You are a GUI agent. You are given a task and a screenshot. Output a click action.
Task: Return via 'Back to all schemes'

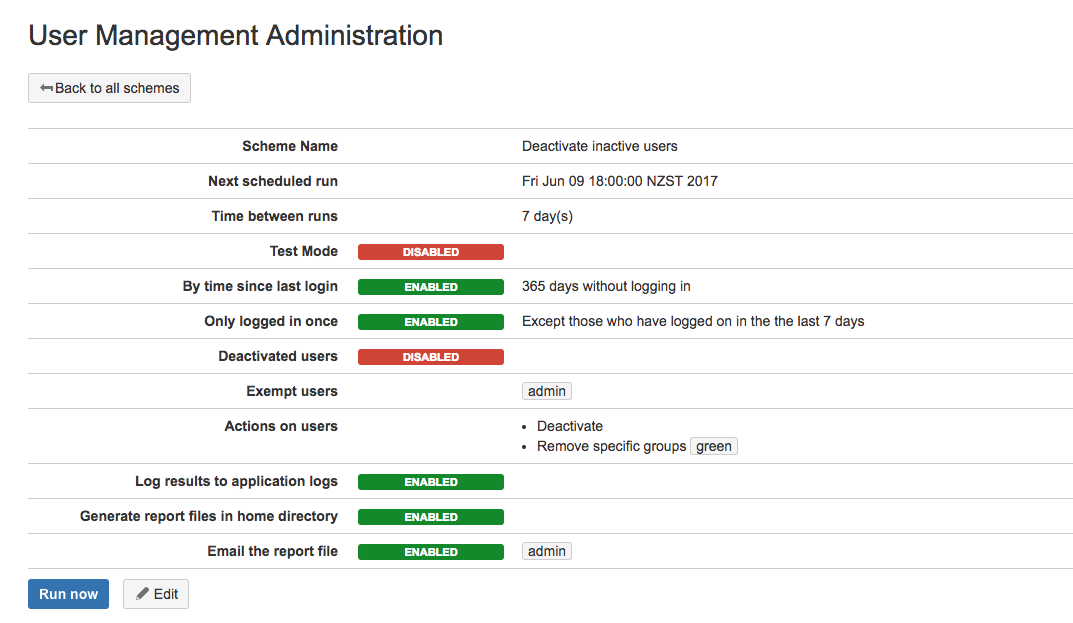[109, 88]
